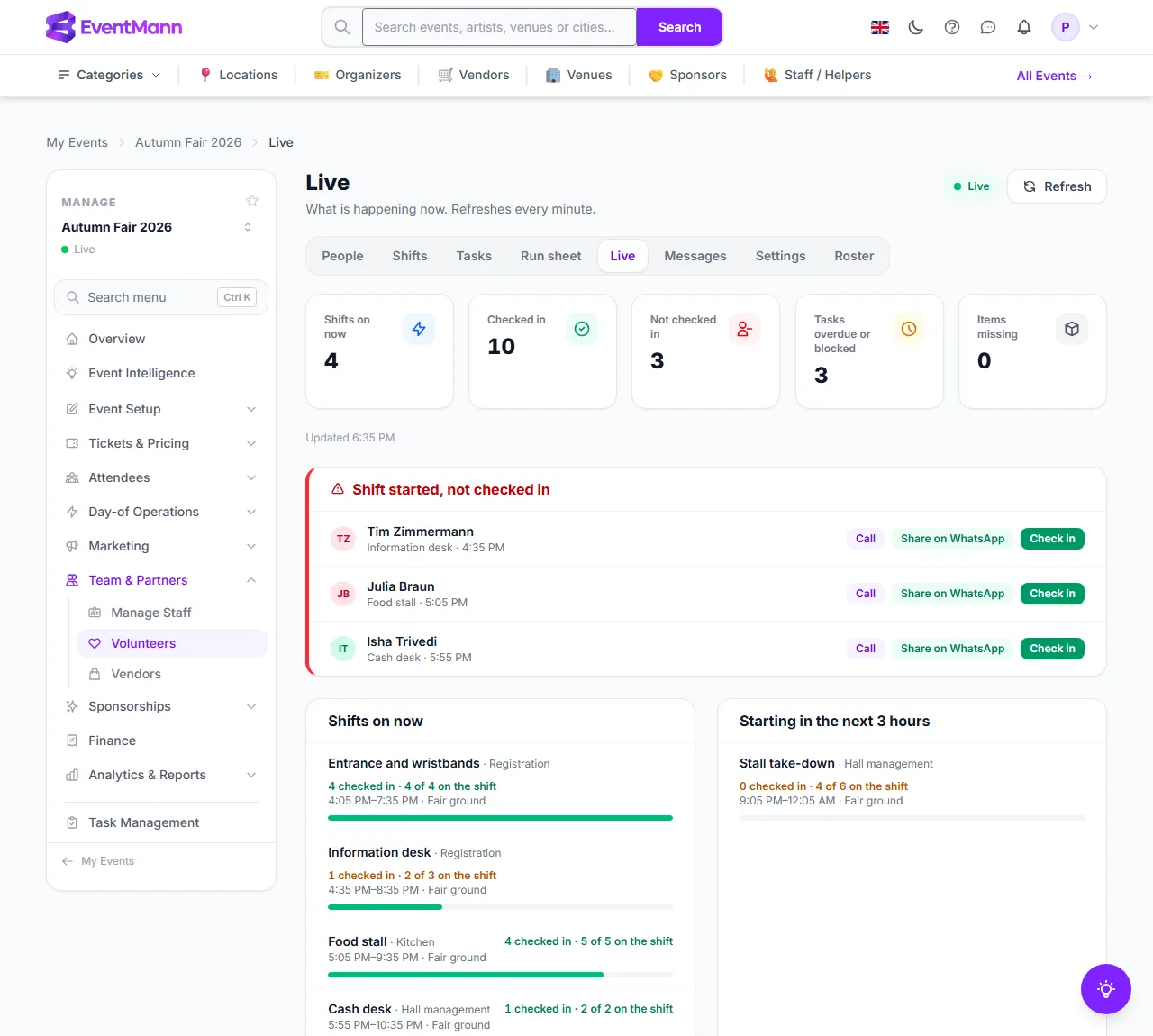Image resolution: width=1153 pixels, height=1036 pixels.
Task: Open Task Management in sidebar
Action: (161, 822)
